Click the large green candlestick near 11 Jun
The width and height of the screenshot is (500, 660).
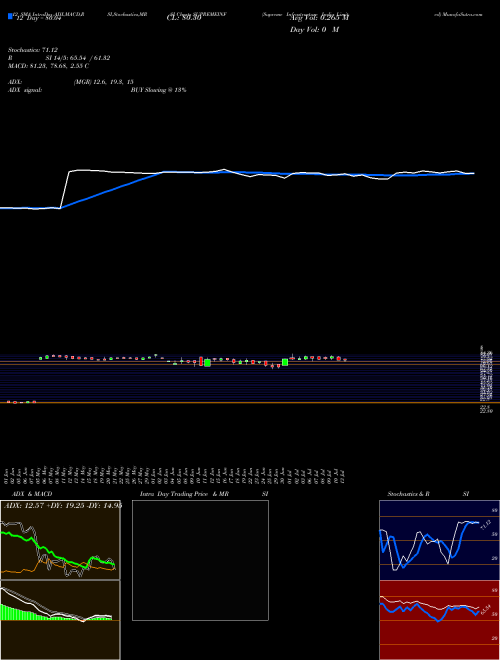[207, 363]
